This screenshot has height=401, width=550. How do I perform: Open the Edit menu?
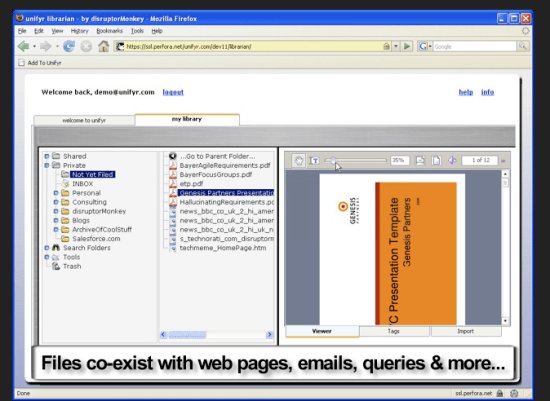coord(39,31)
